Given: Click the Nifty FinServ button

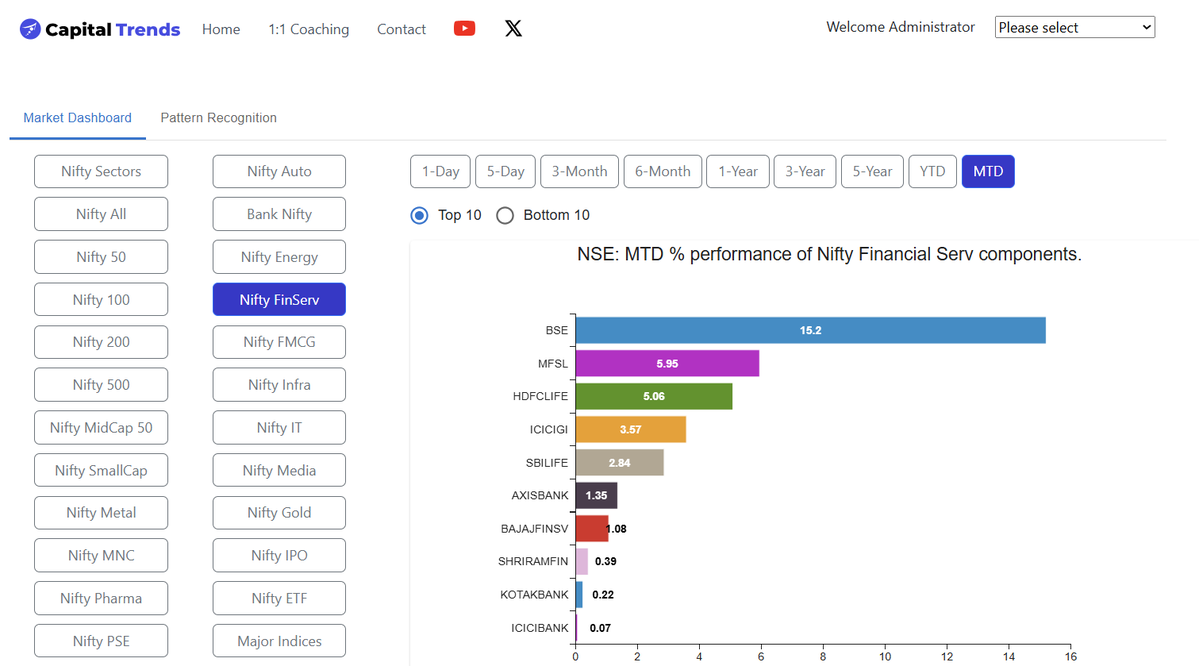Looking at the screenshot, I should point(279,300).
